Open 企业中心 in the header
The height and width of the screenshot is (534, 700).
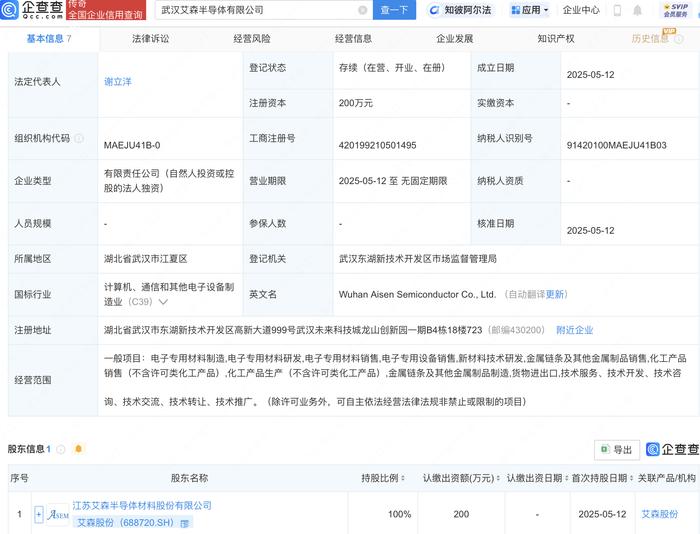pos(581,10)
